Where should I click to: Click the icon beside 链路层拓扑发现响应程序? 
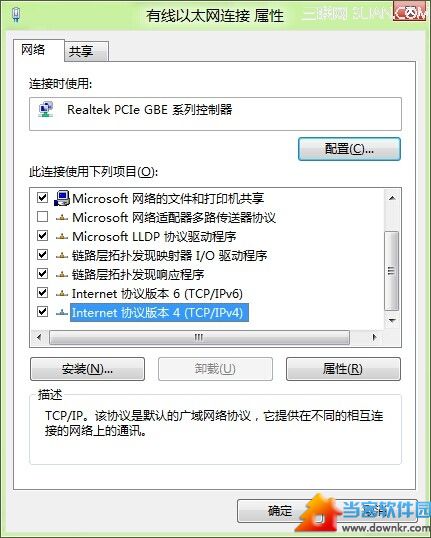click(x=62, y=274)
